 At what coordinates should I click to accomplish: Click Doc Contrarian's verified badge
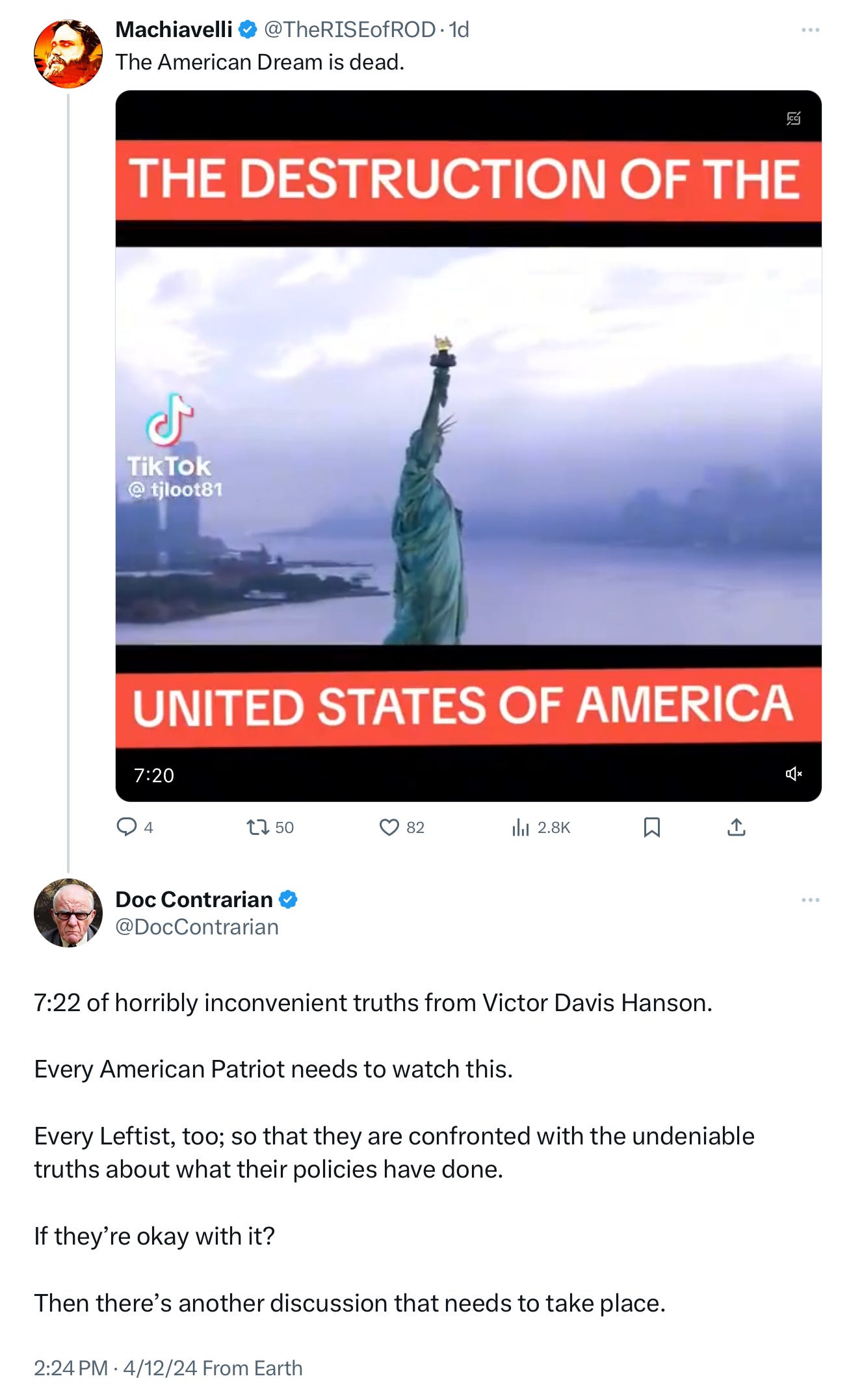[288, 899]
